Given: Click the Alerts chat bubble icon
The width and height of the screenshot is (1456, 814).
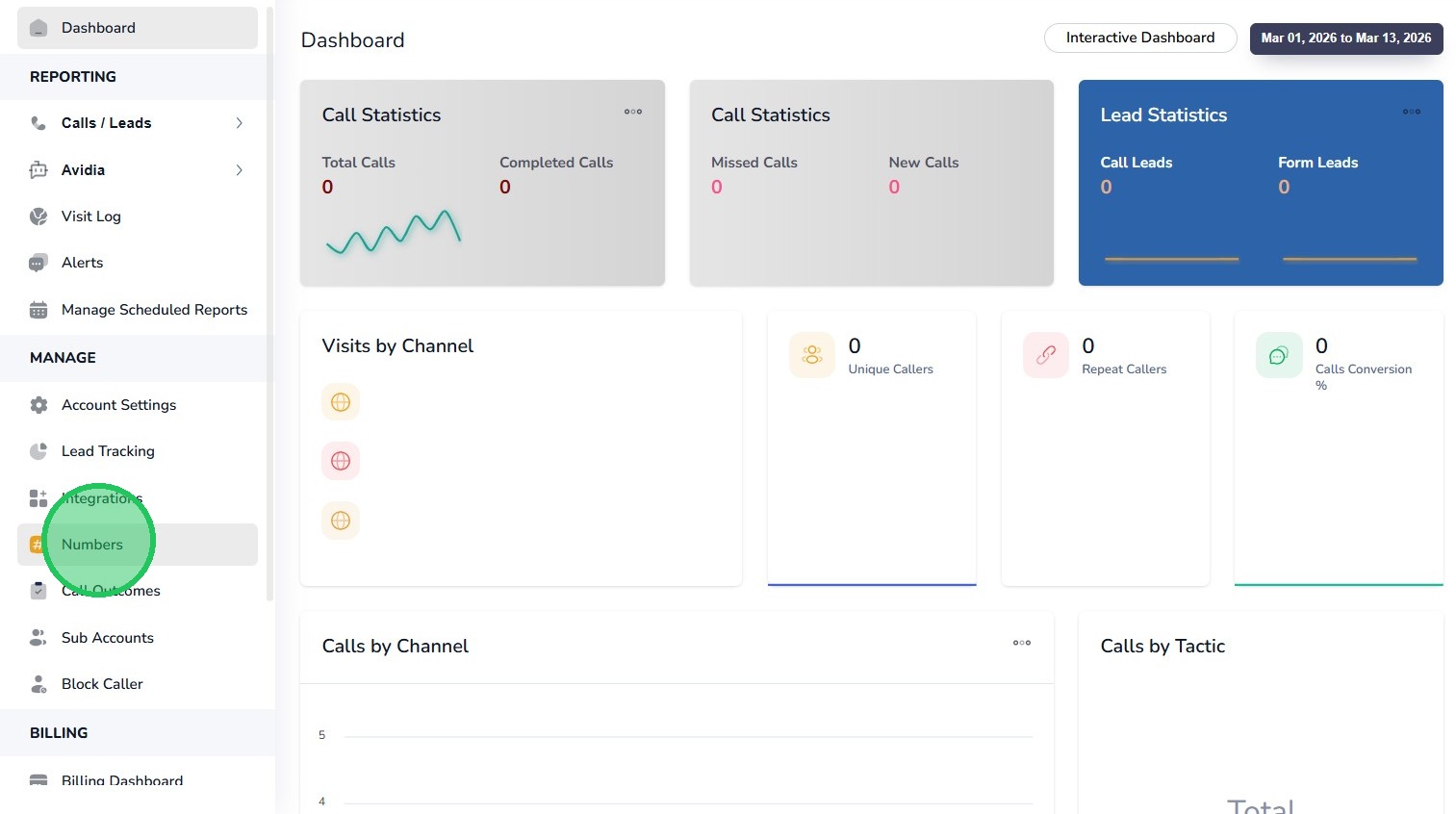Looking at the screenshot, I should click(38, 263).
